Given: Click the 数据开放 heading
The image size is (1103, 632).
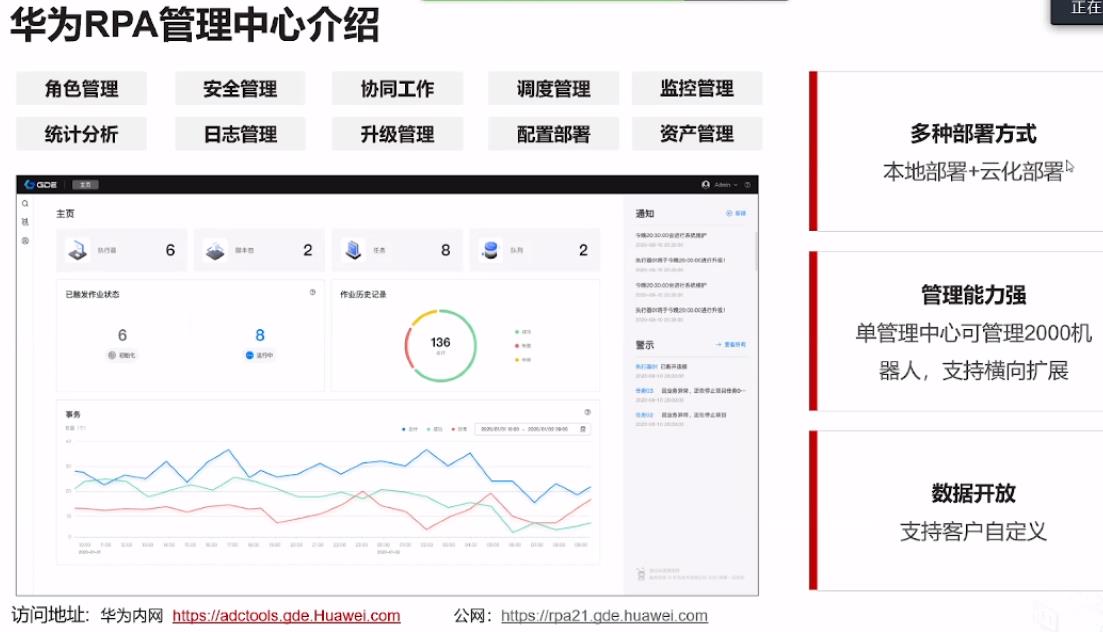Looking at the screenshot, I should 974,493.
